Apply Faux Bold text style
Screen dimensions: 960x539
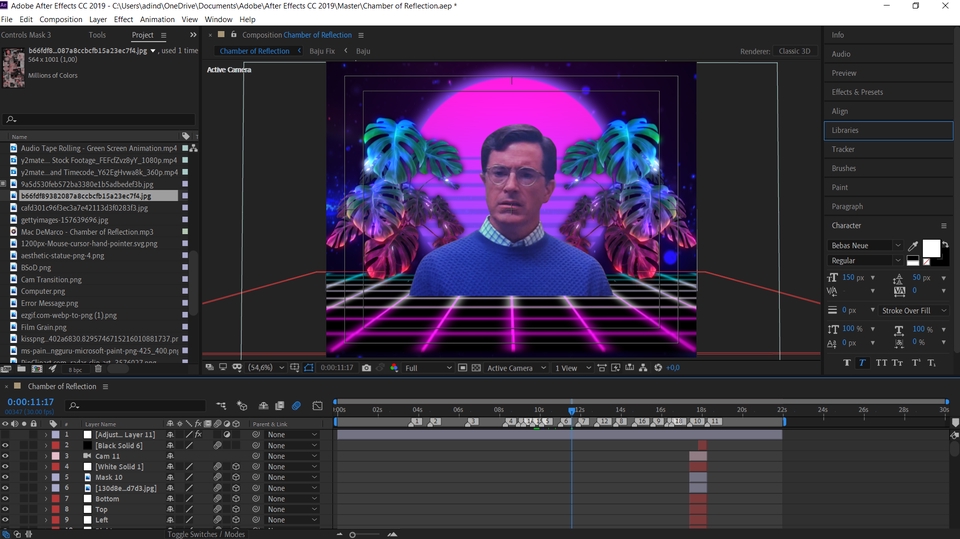[847, 363]
